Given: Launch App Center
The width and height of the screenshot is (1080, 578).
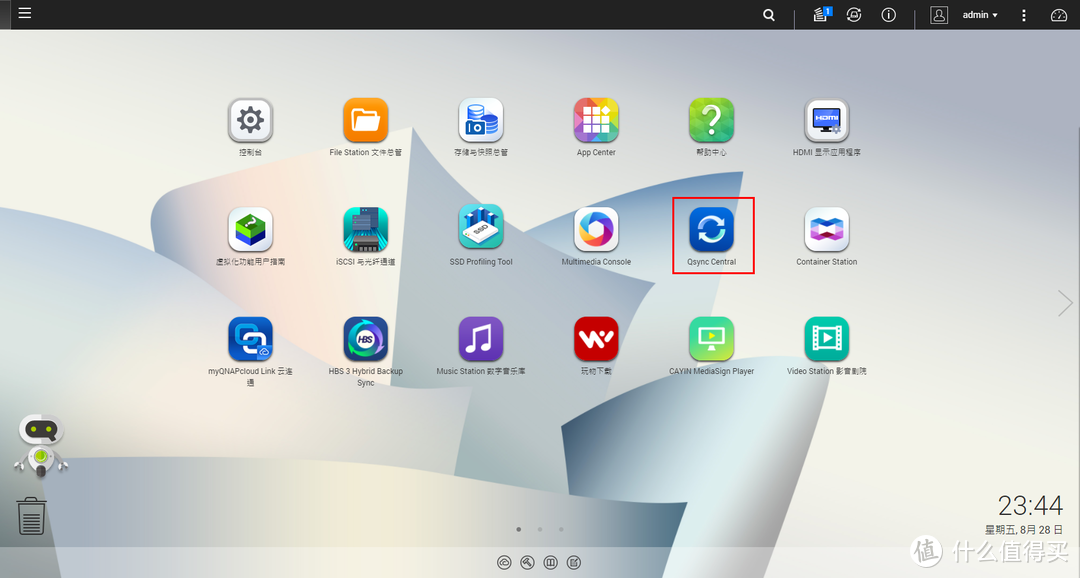Looking at the screenshot, I should (x=596, y=121).
